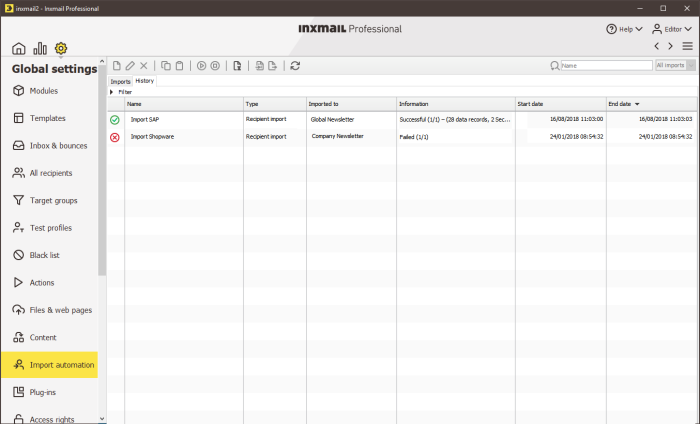Sort by Start date column header
The width and height of the screenshot is (700, 424).
click(561, 104)
